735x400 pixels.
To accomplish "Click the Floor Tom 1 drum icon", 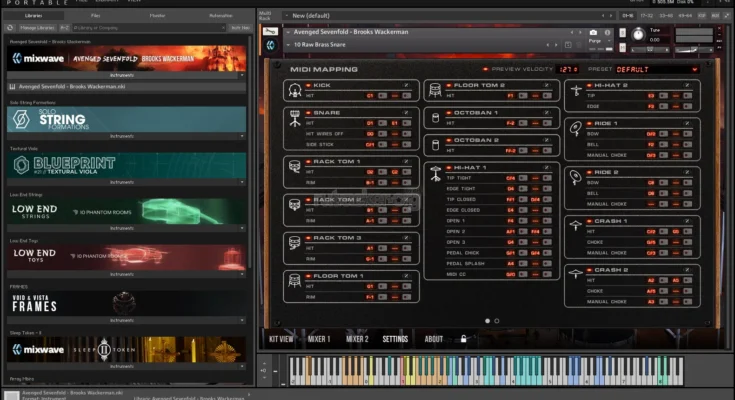I will [295, 281].
